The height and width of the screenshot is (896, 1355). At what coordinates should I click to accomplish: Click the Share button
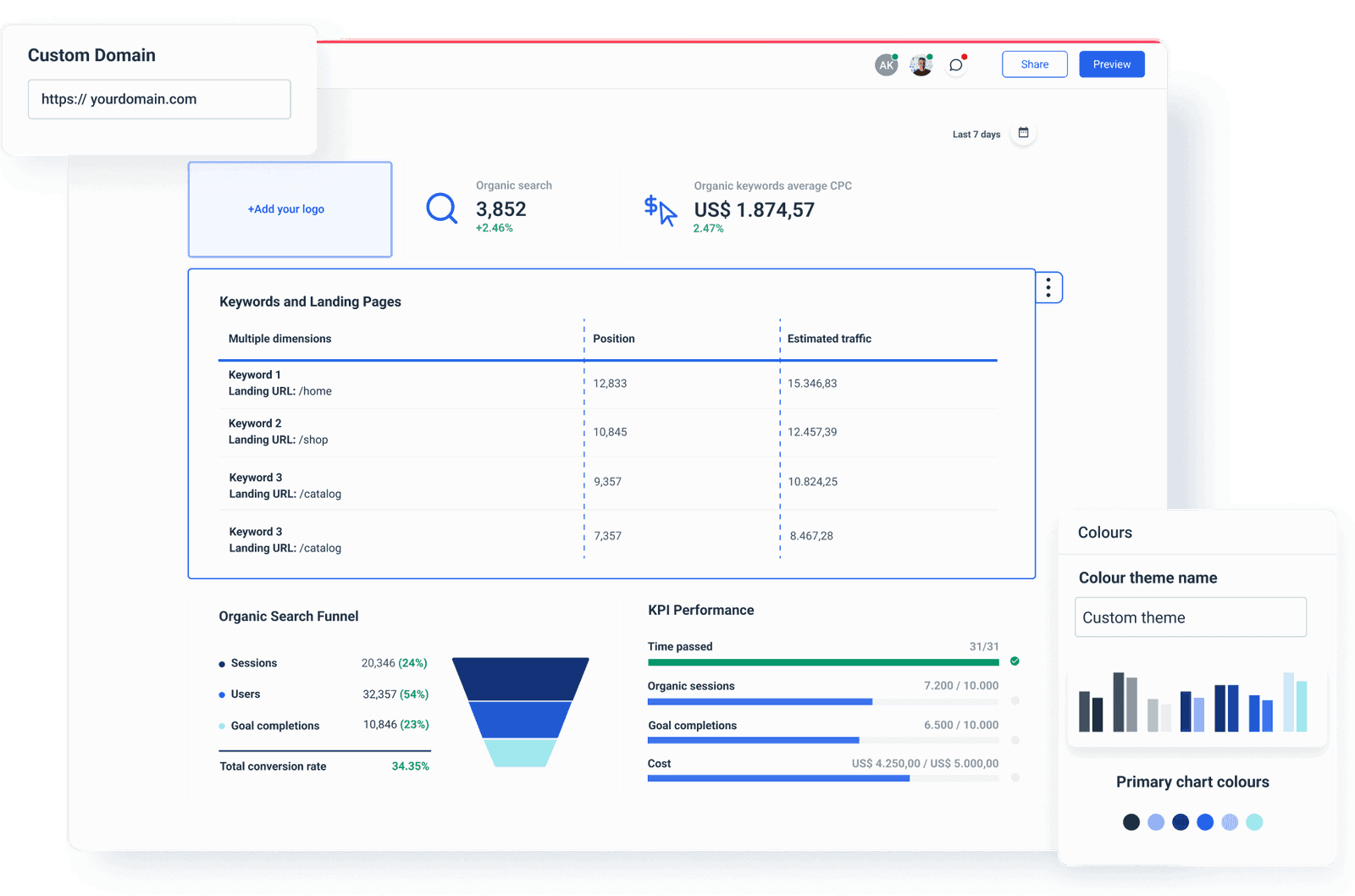pos(1034,64)
